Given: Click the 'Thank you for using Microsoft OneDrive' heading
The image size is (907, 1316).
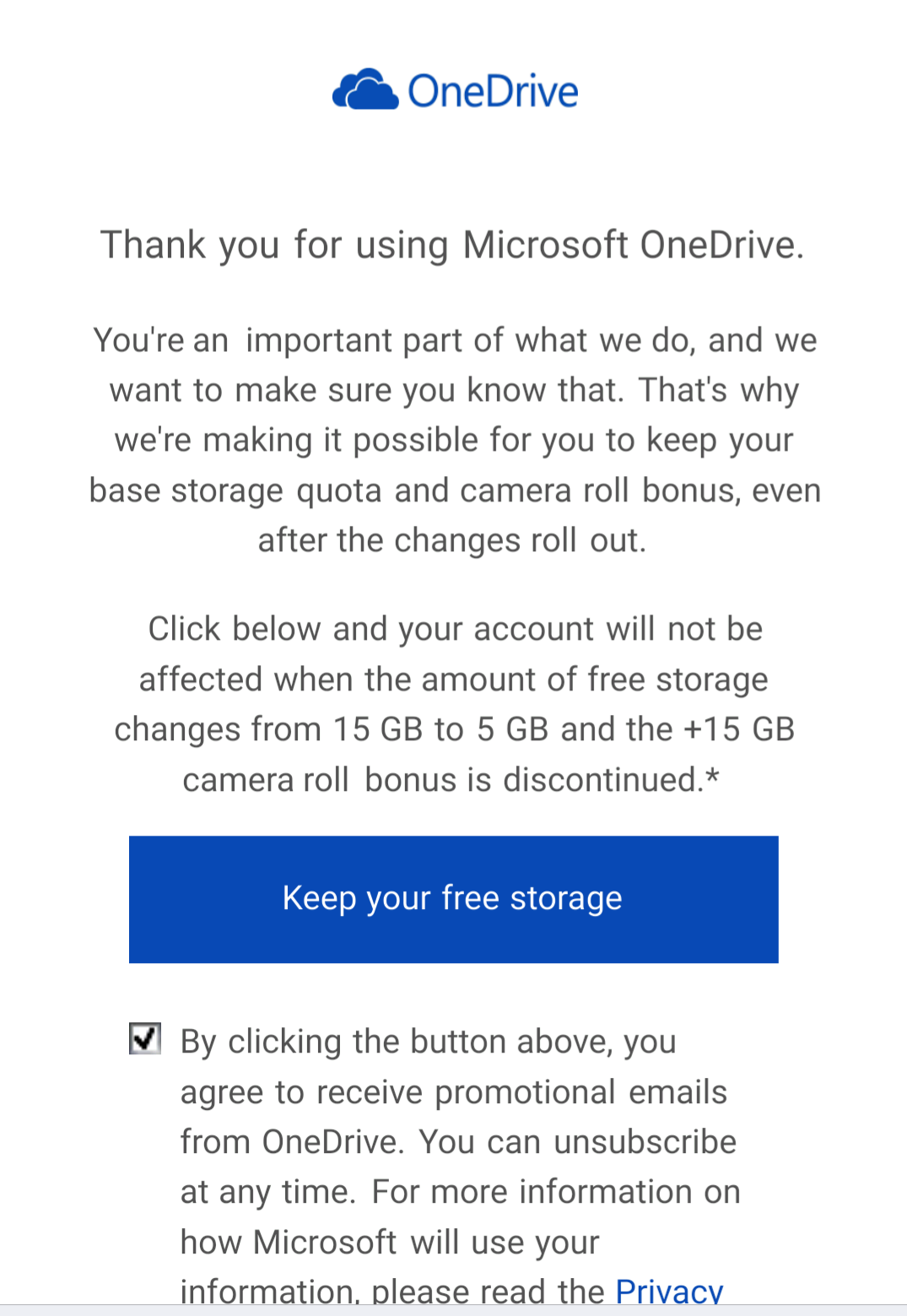Looking at the screenshot, I should click(x=453, y=246).
